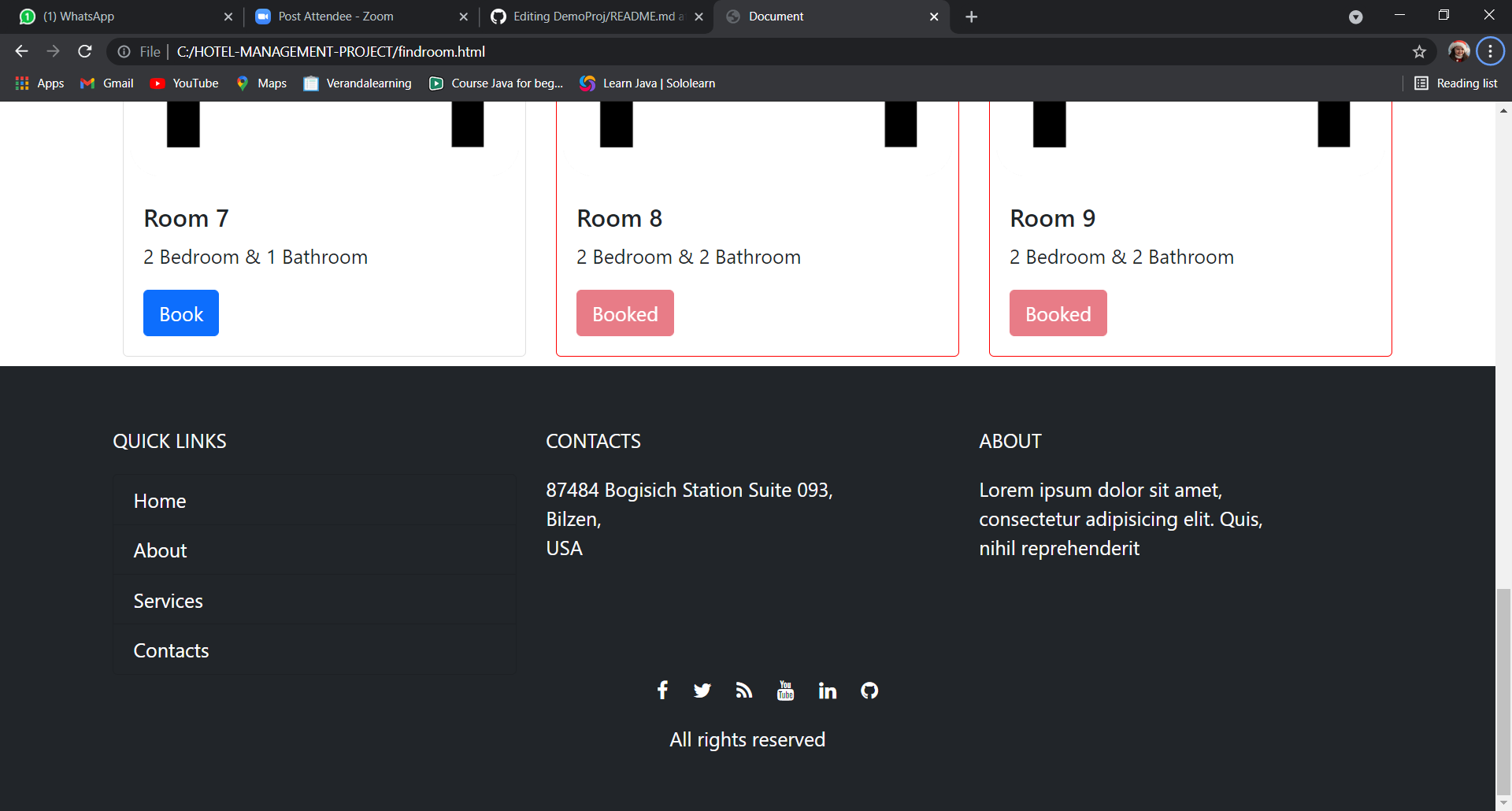Bookmark this page with the star icon
Screen dimensions: 1512x811
(x=1419, y=51)
